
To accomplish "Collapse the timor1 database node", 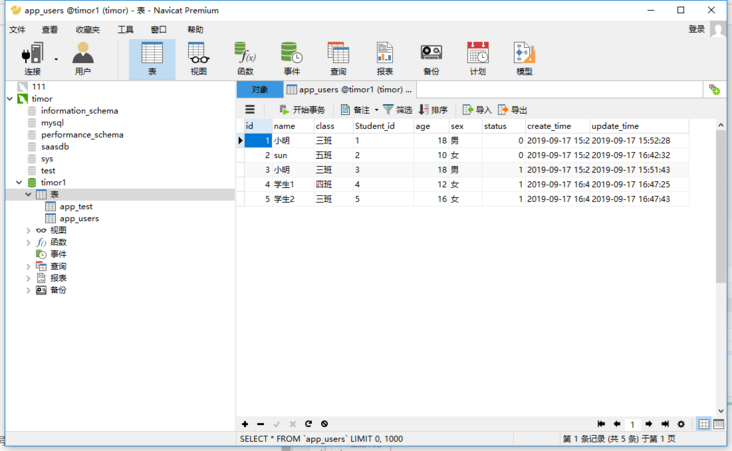I will pos(19,183).
